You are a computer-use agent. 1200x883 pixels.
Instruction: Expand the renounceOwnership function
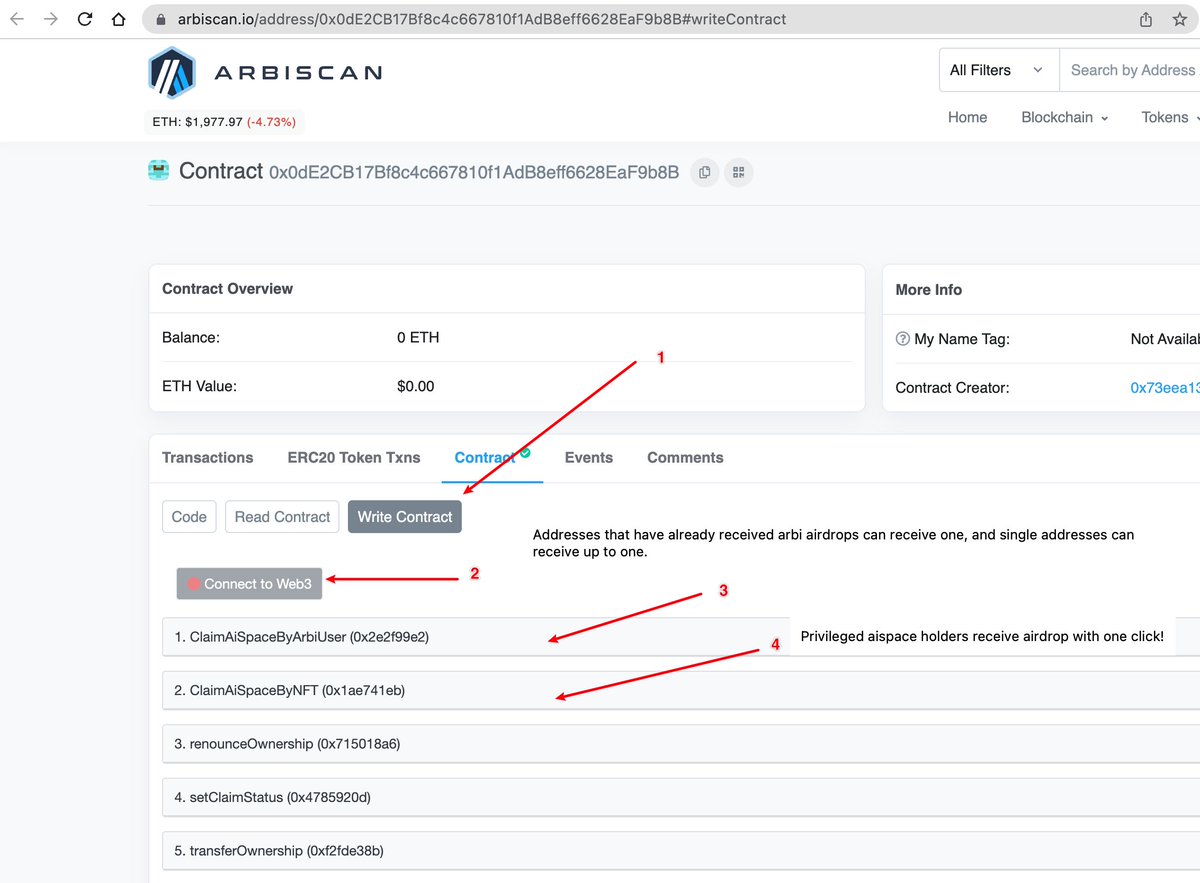681,744
